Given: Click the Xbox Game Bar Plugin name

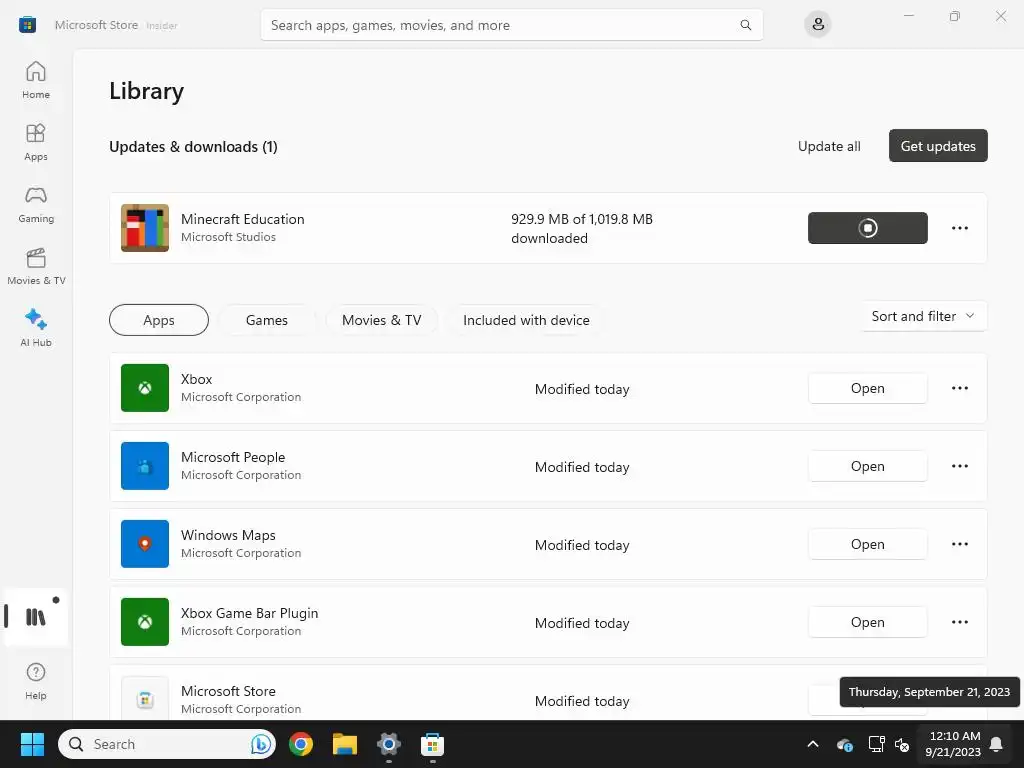Looking at the screenshot, I should point(249,613).
